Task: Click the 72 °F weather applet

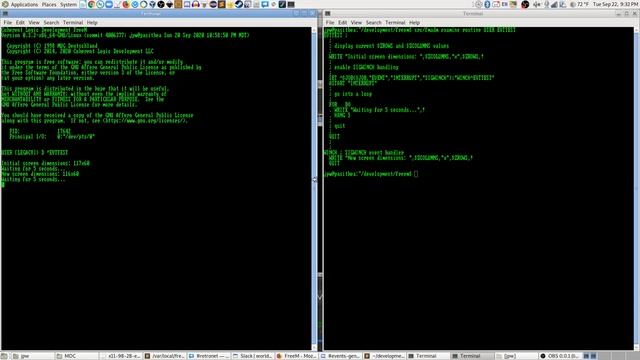Action: coord(579,4)
